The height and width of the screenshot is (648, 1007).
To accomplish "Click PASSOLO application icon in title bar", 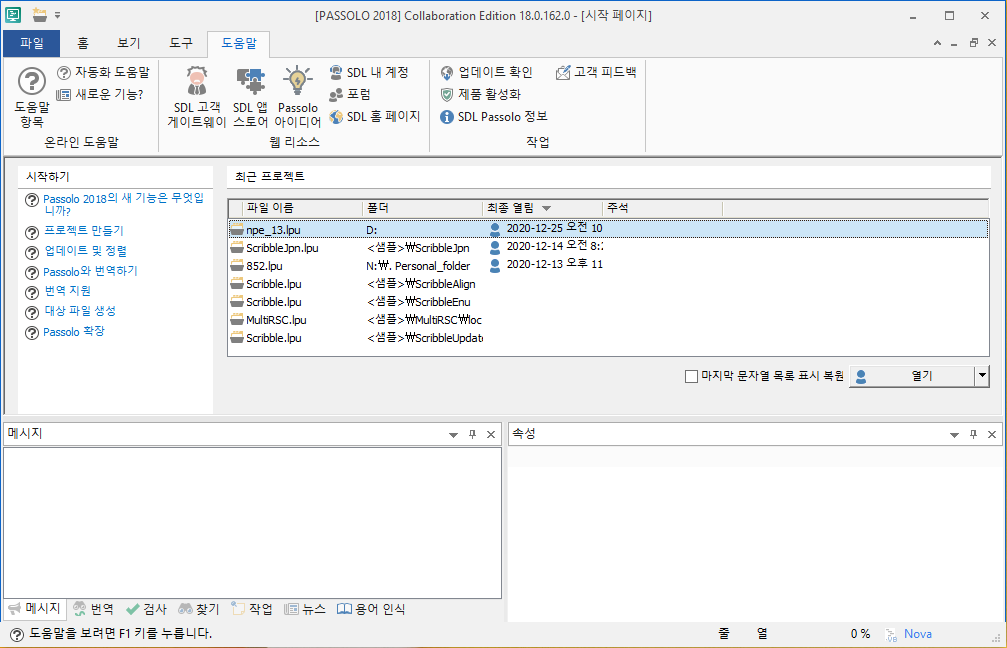I will (x=13, y=15).
